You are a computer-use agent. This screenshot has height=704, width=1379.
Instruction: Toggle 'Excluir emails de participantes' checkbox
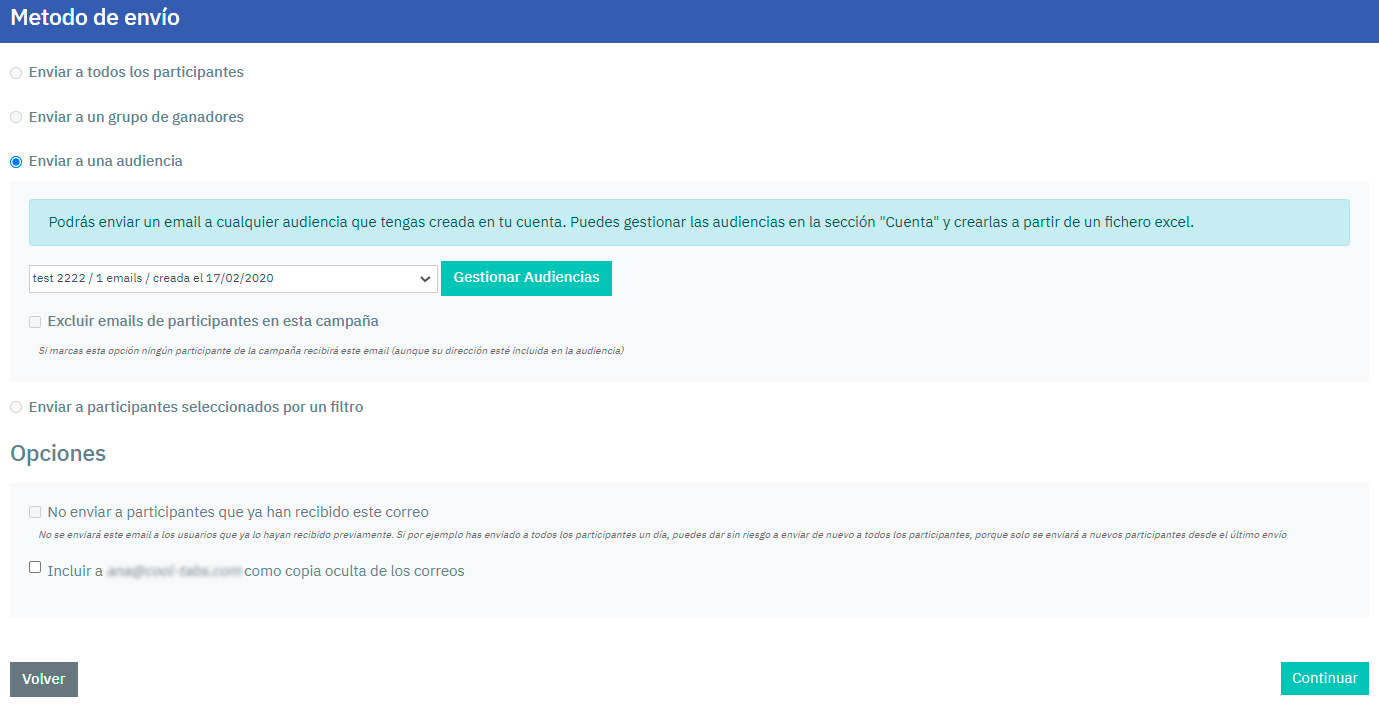(x=36, y=322)
